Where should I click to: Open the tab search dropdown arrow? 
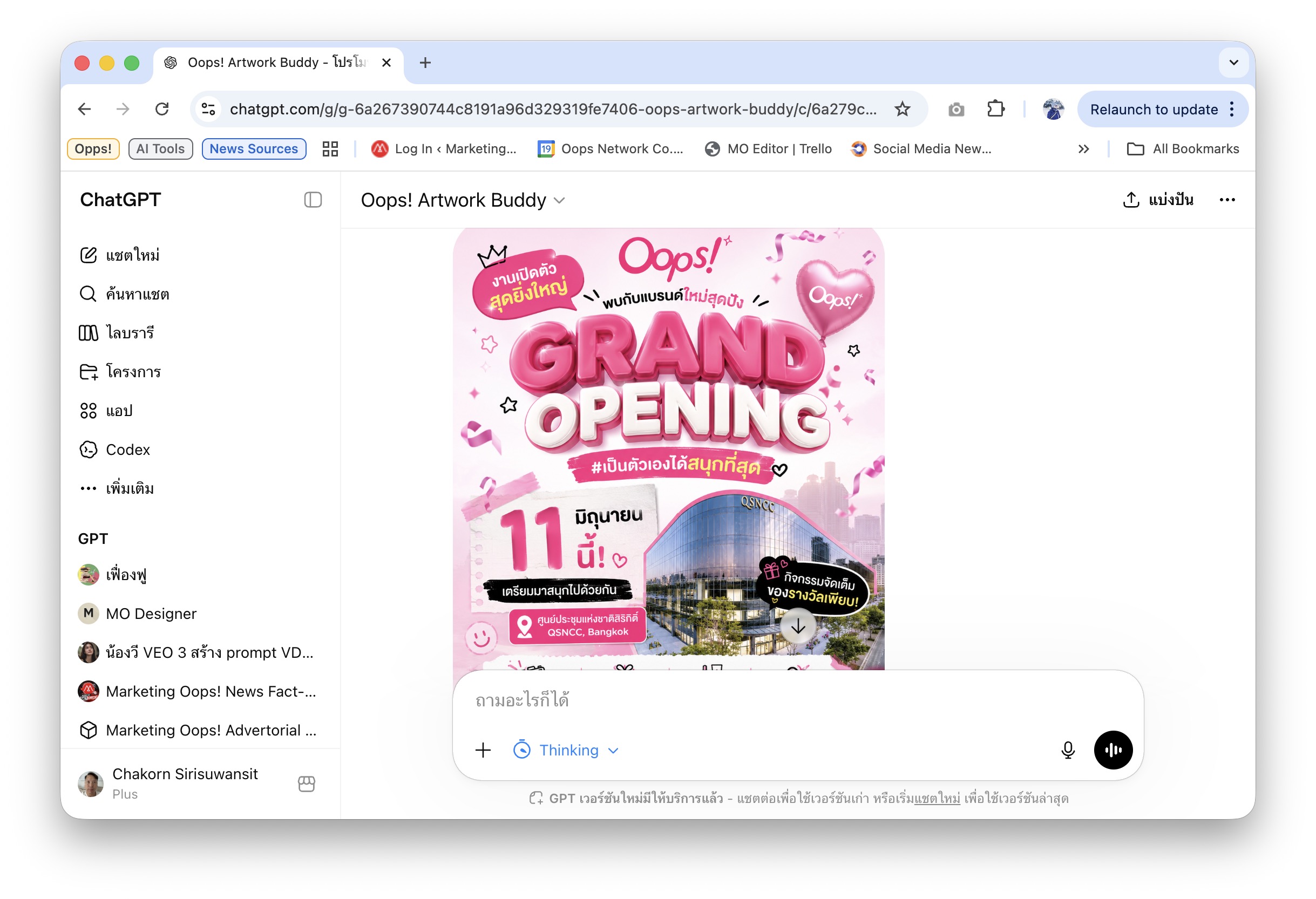[x=1233, y=62]
